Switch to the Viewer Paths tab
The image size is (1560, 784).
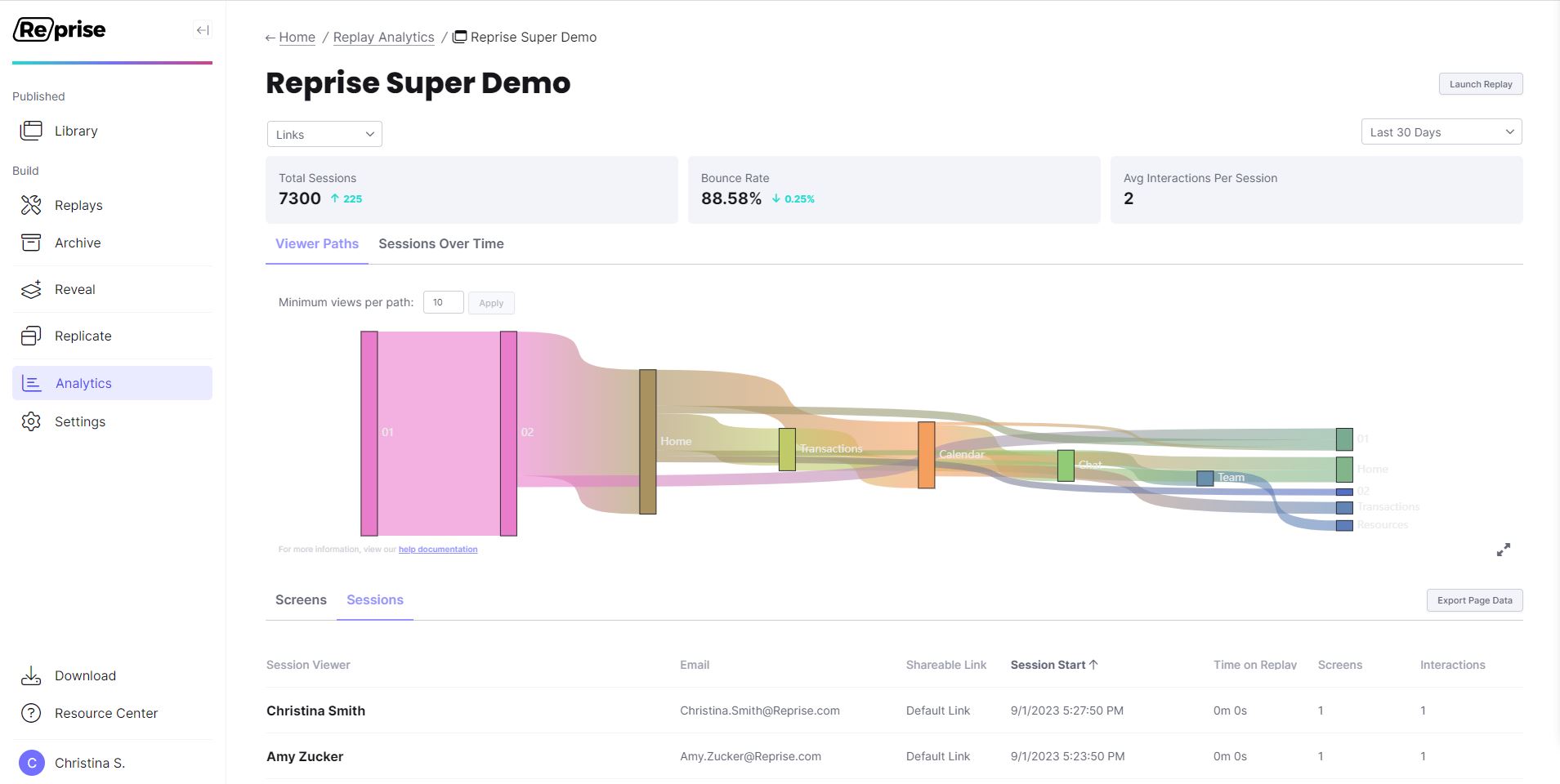tap(317, 243)
